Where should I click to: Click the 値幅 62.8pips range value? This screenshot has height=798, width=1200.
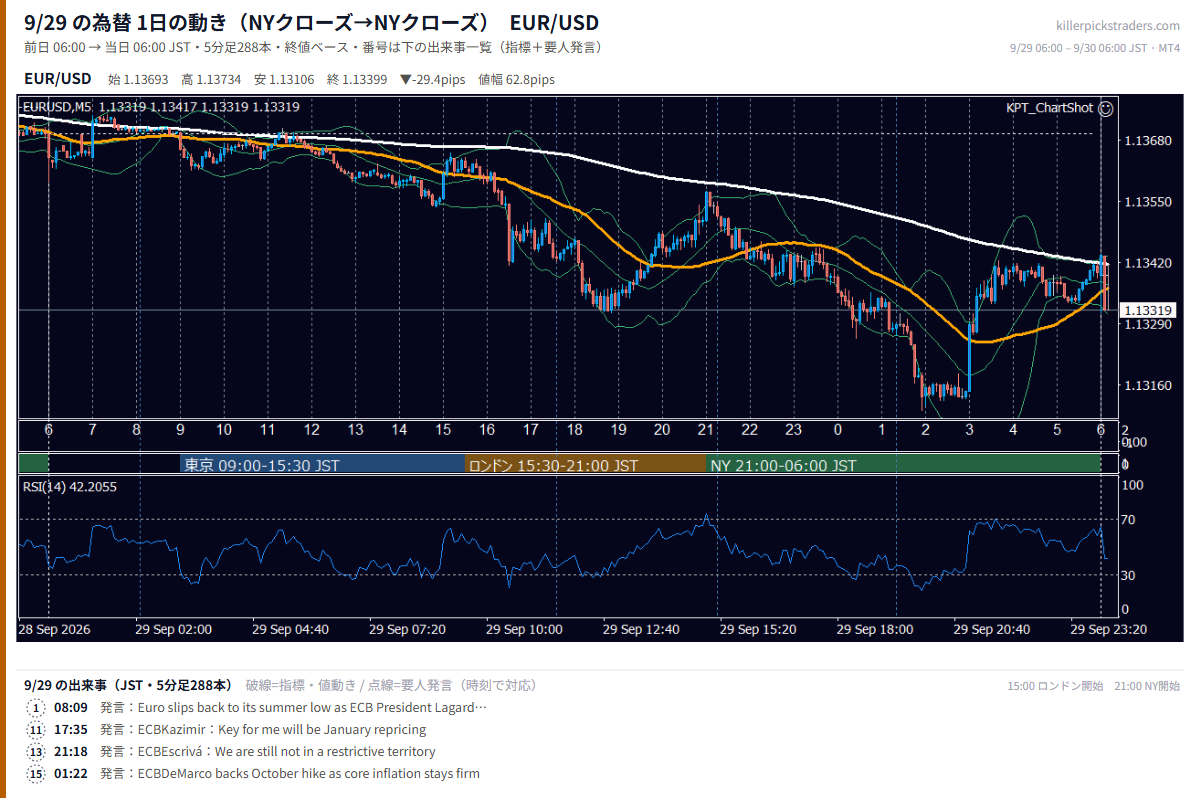(517, 79)
